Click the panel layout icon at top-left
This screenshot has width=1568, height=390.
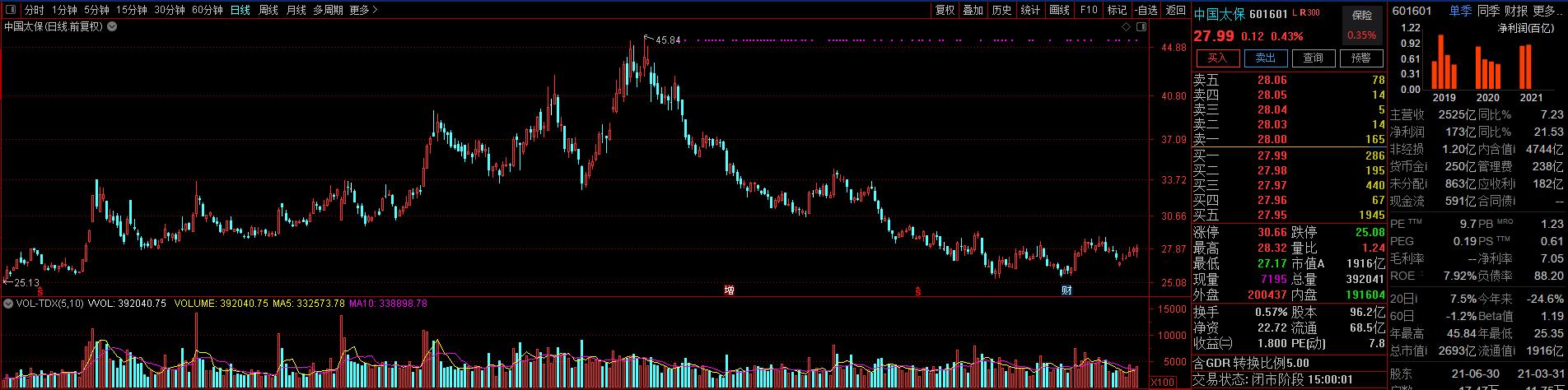tap(11, 10)
